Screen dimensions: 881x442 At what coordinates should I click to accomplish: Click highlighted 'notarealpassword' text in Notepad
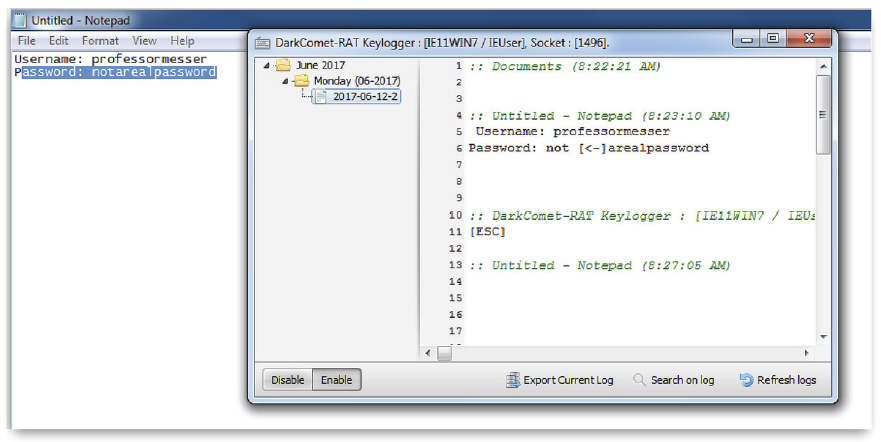point(154,72)
